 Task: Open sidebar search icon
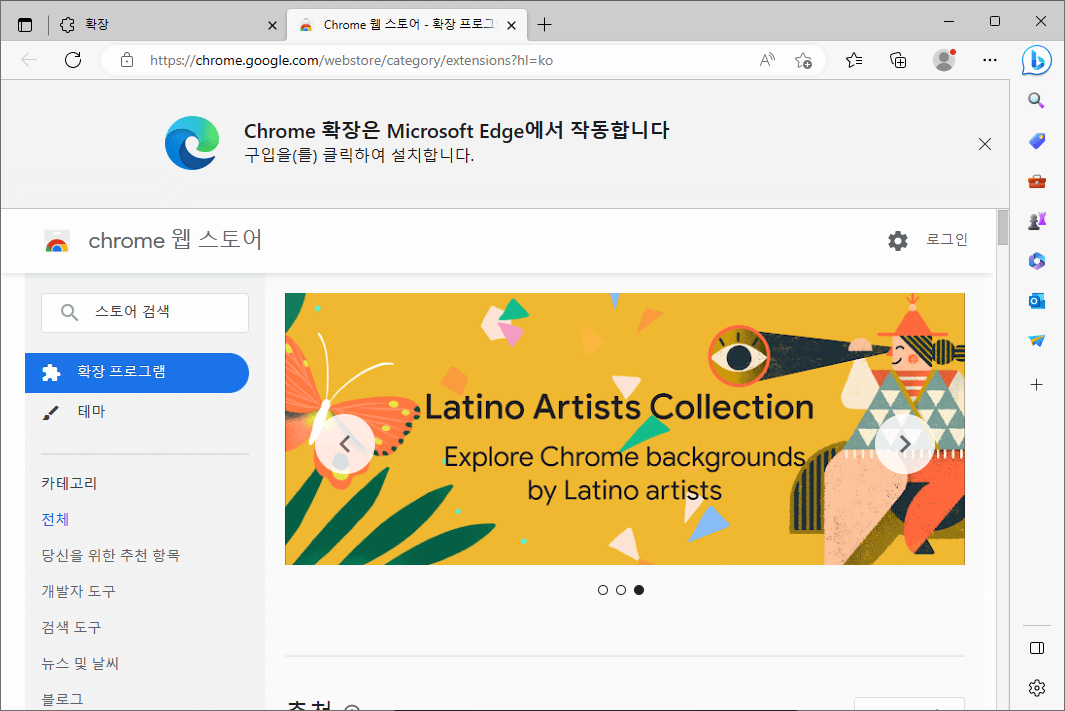[1036, 101]
